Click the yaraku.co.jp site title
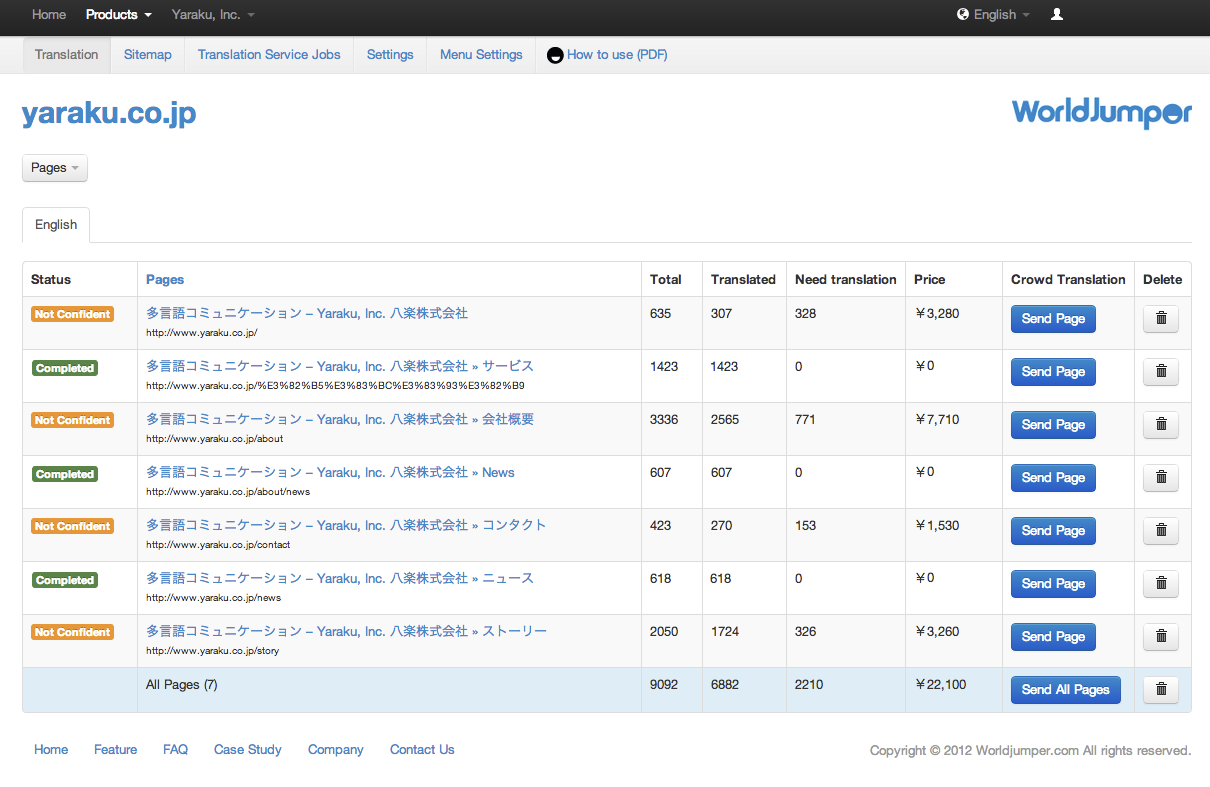 109,114
